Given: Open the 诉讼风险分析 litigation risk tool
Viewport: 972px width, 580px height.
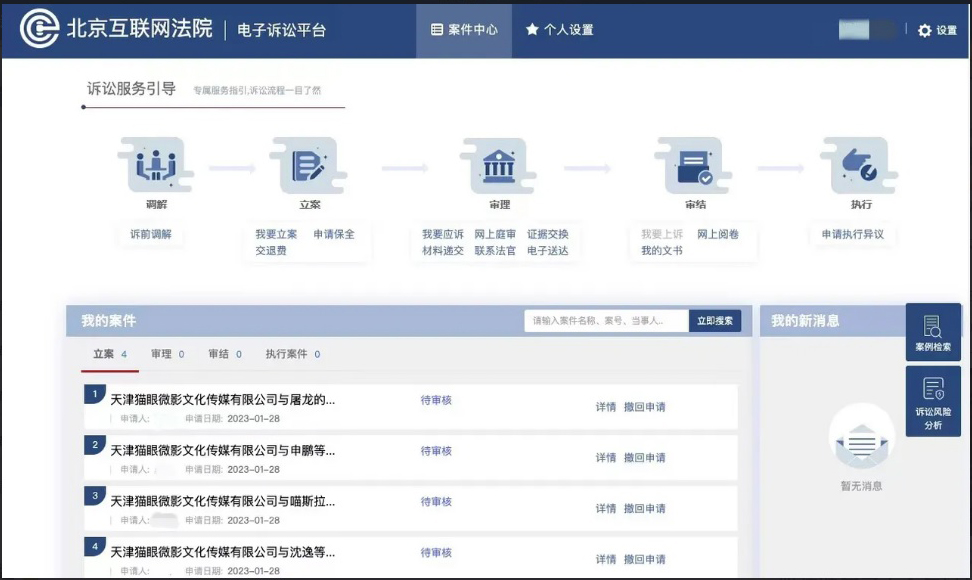Looking at the screenshot, I should 933,400.
